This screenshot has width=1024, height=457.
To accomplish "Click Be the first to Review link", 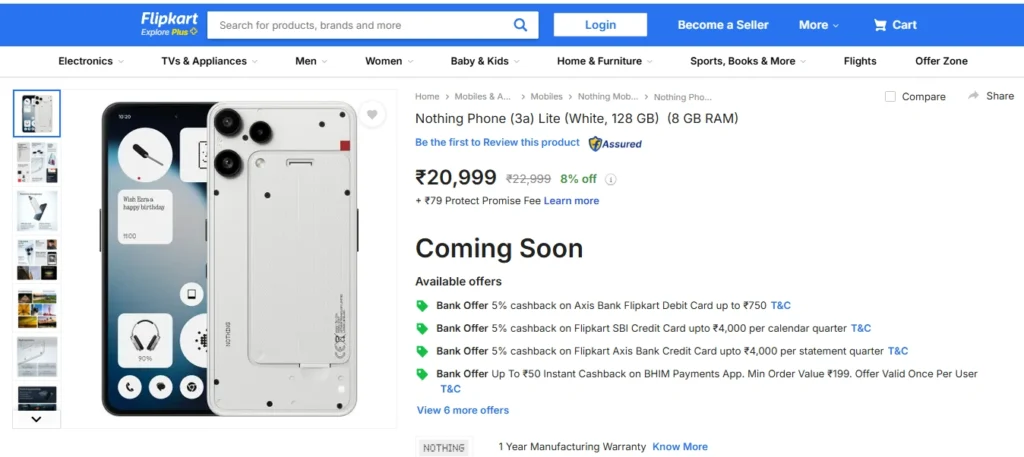I will [x=497, y=143].
